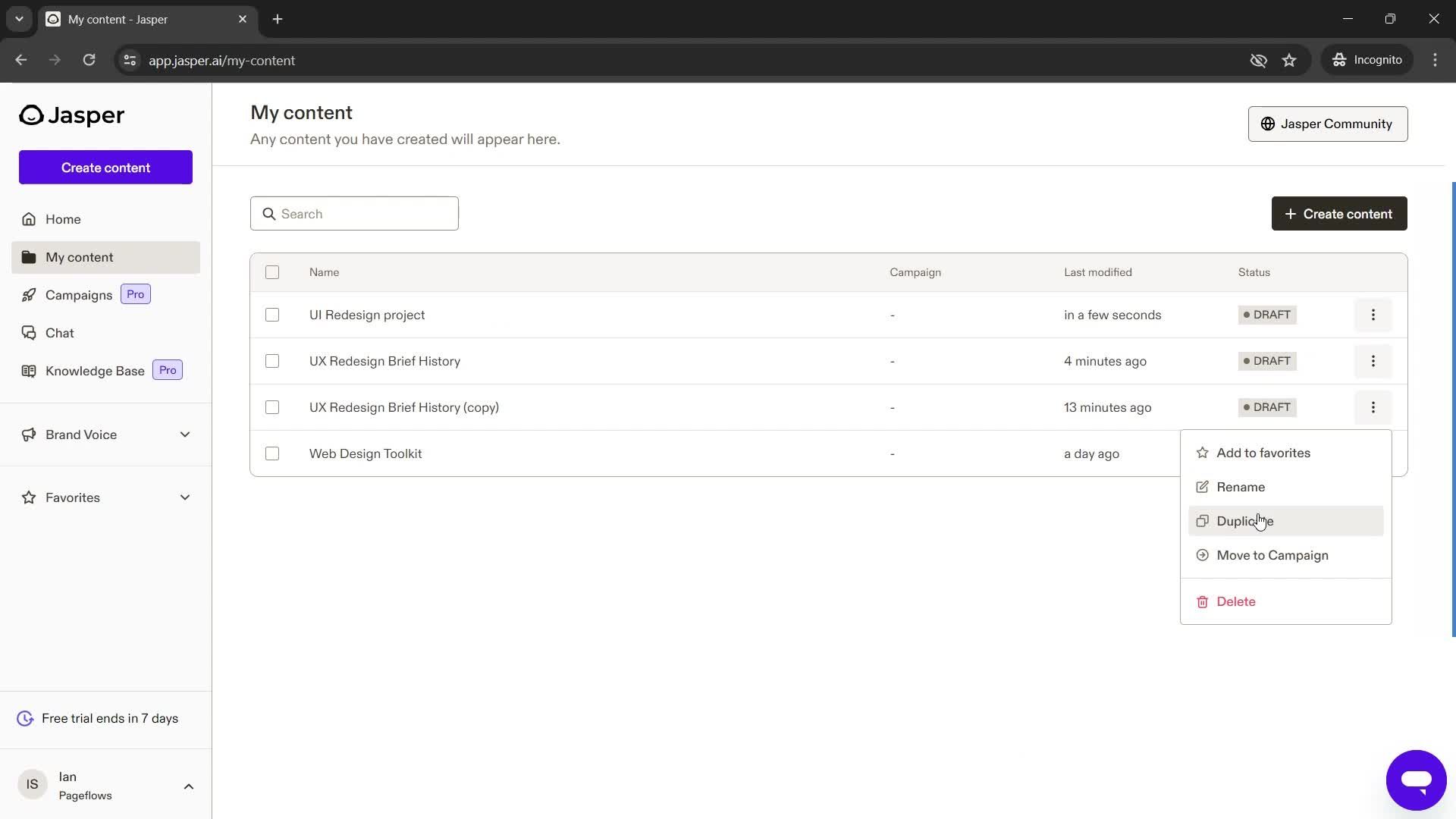Select Duplicate from the context menu
The image size is (1456, 819).
tap(1247, 521)
